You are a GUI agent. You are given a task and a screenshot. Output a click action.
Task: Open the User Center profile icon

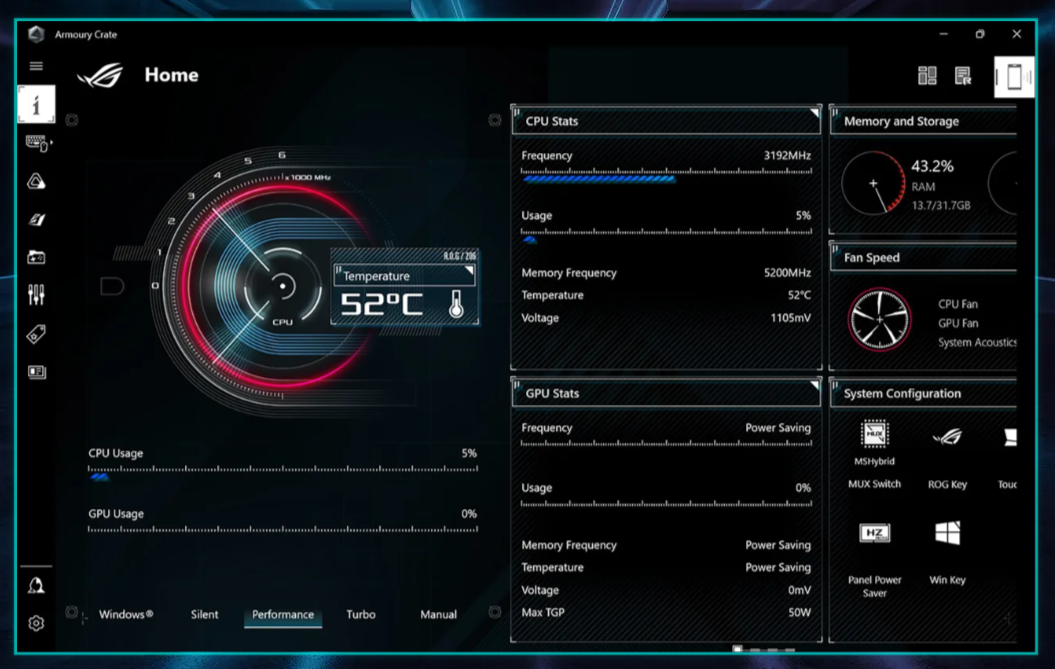tap(36, 586)
